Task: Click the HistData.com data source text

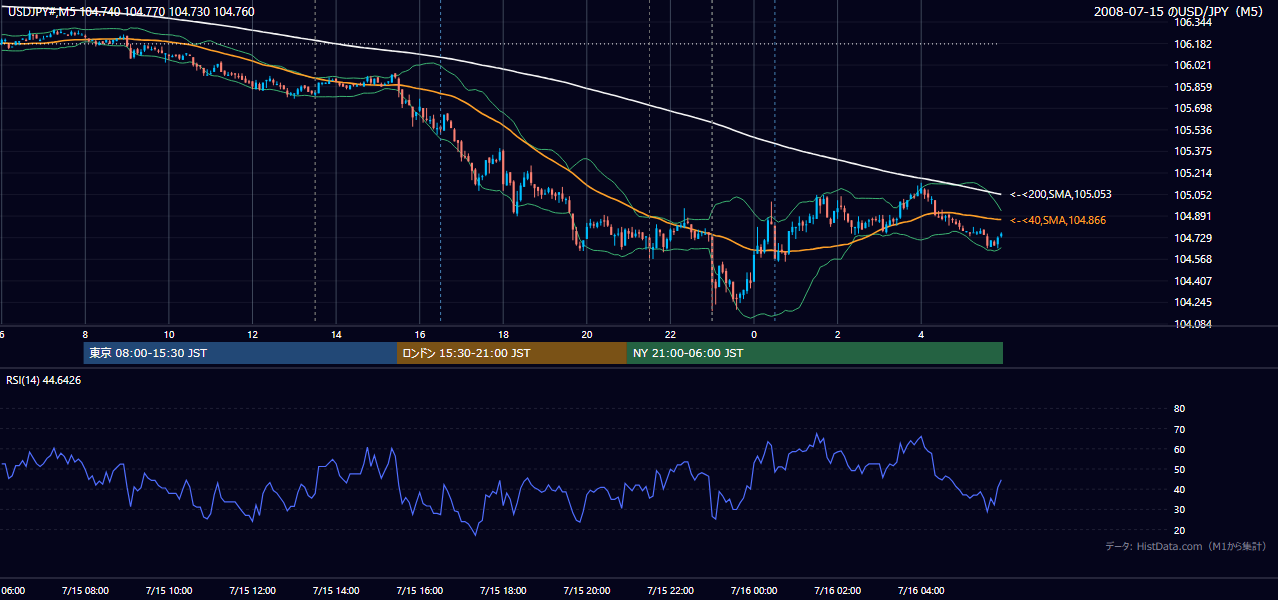Action: click(x=1186, y=546)
